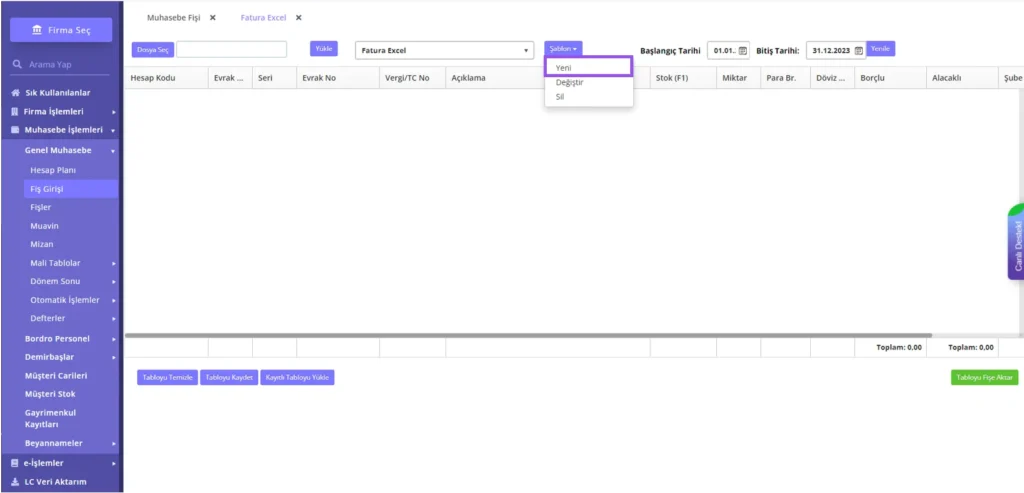Click the Yükle button
The image size is (1024, 493).
pos(324,48)
